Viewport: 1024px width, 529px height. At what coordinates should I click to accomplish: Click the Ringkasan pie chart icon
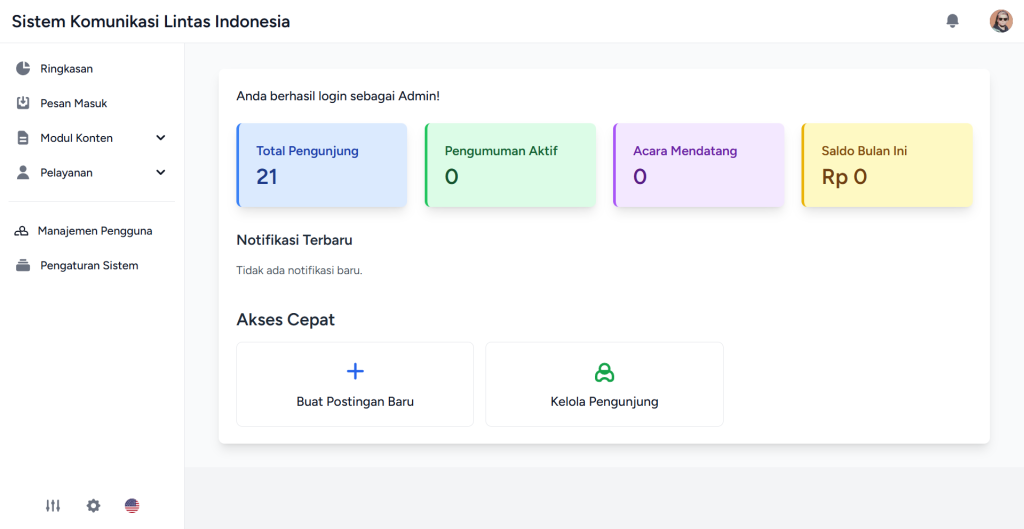[x=23, y=69]
